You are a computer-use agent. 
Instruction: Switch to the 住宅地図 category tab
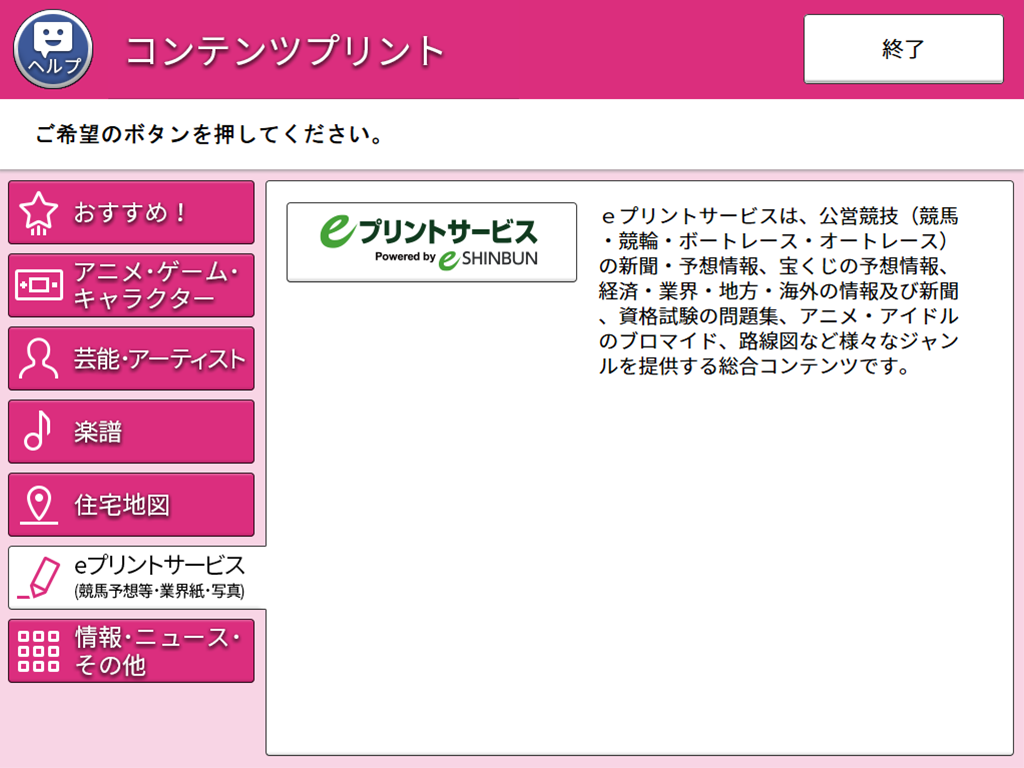130,503
